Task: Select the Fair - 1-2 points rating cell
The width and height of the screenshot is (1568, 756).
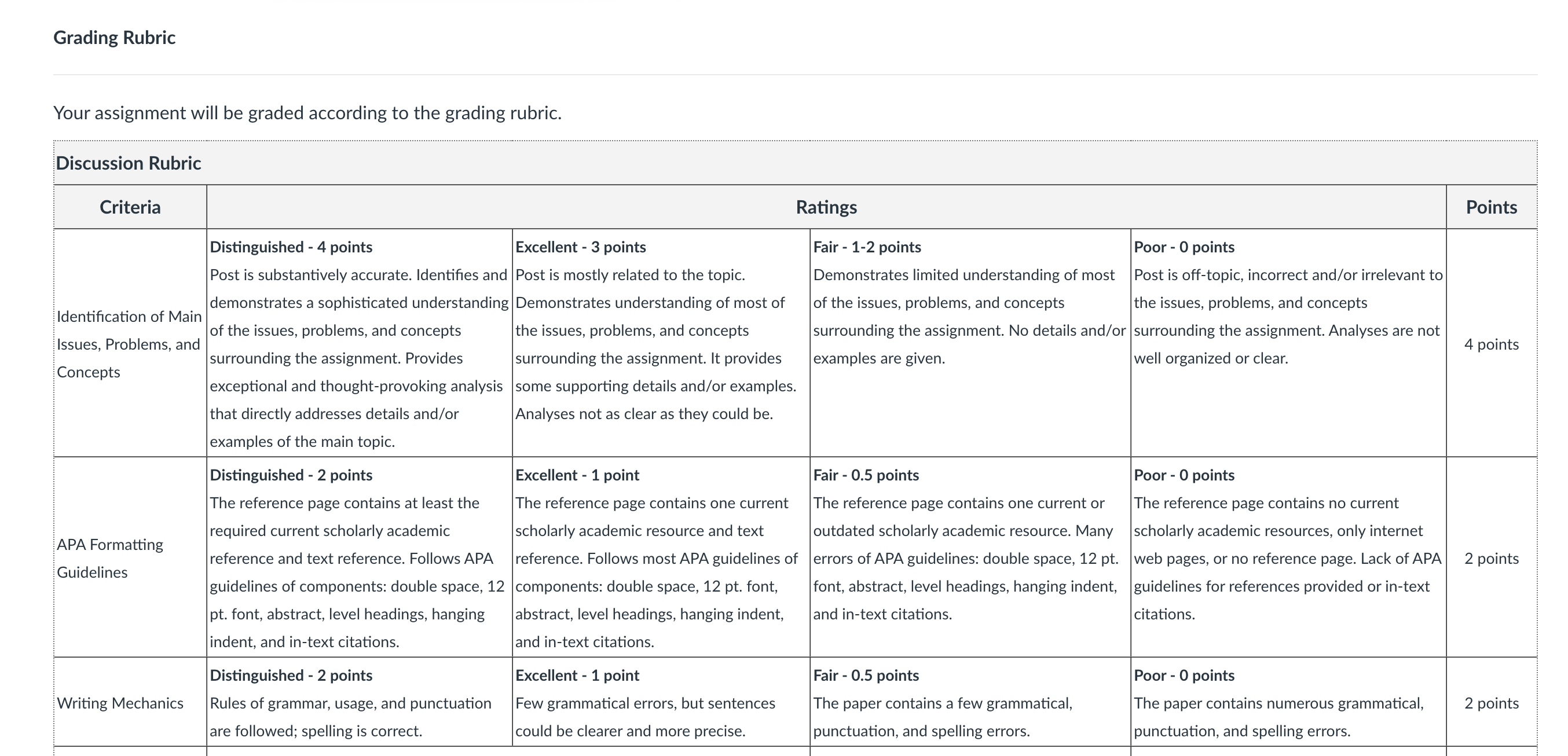Action: 970,343
